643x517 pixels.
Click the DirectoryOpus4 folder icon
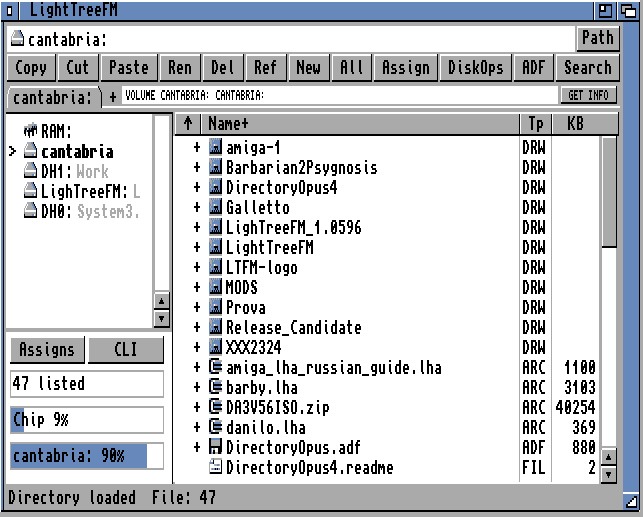[x=215, y=187]
